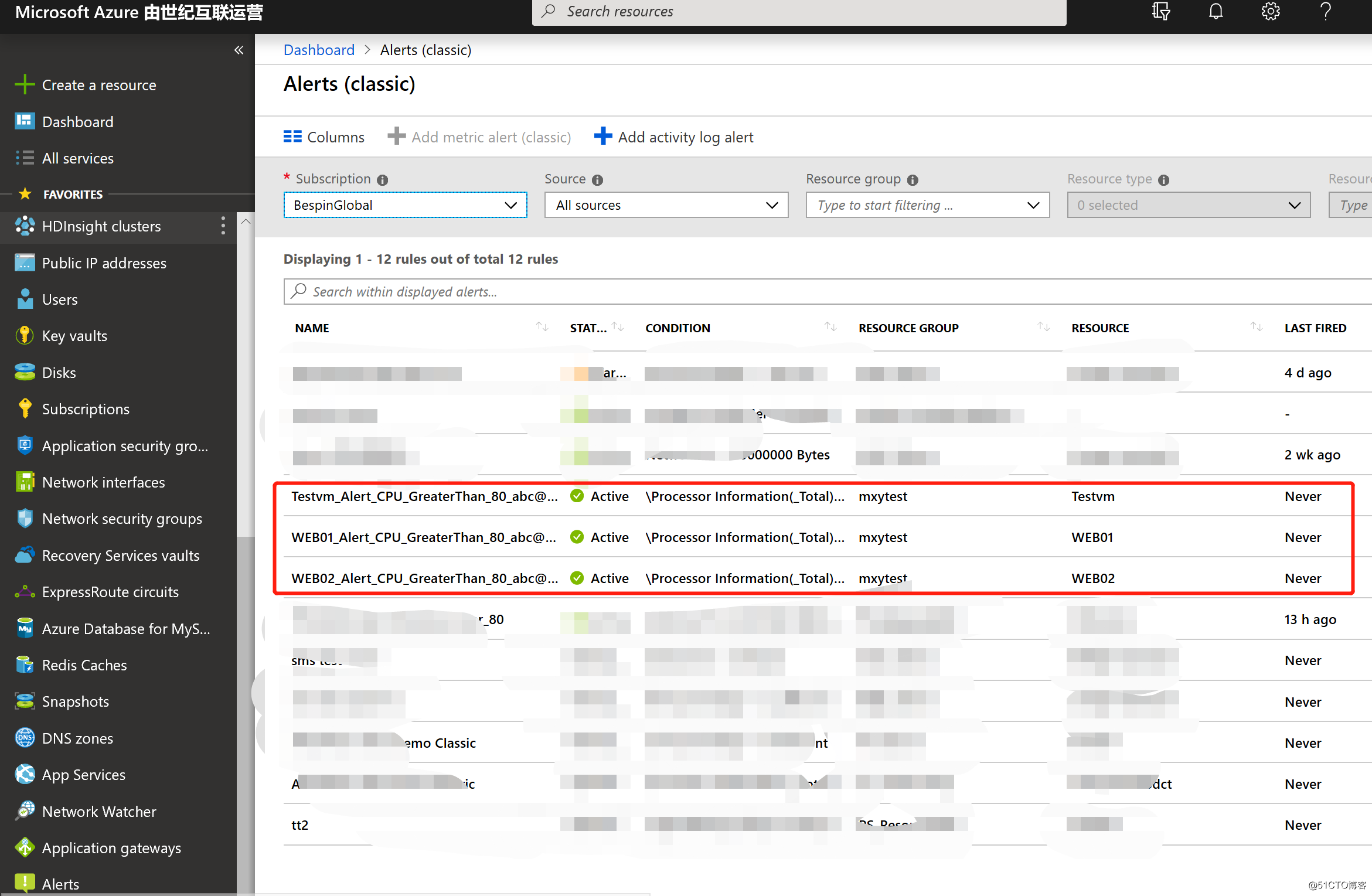Show Subscription info tooltip icon
This screenshot has height=896, width=1372.
click(x=383, y=180)
